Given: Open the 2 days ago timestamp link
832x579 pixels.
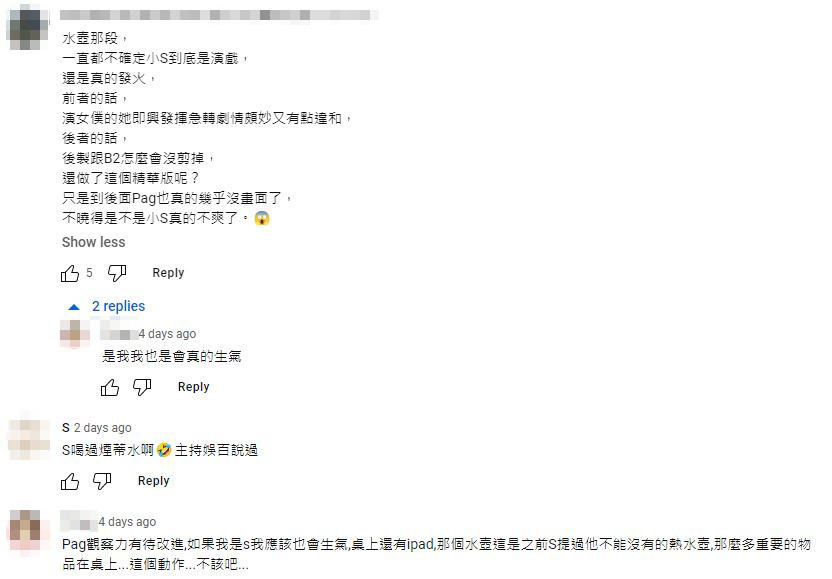Looking at the screenshot, I should tap(102, 428).
